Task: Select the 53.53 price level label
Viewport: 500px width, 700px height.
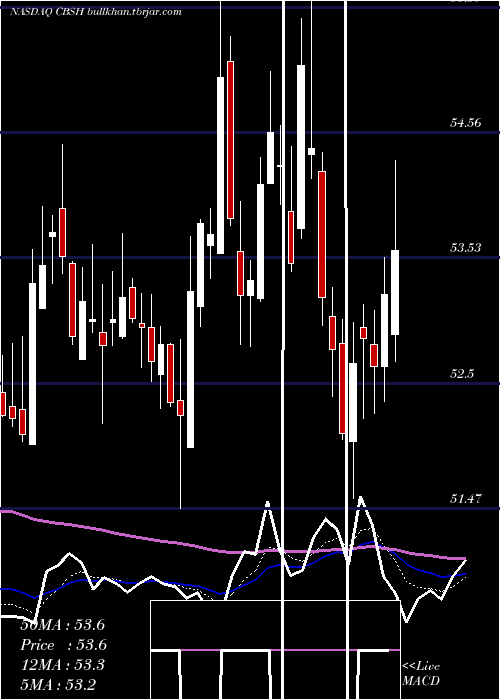Action: (x=466, y=247)
